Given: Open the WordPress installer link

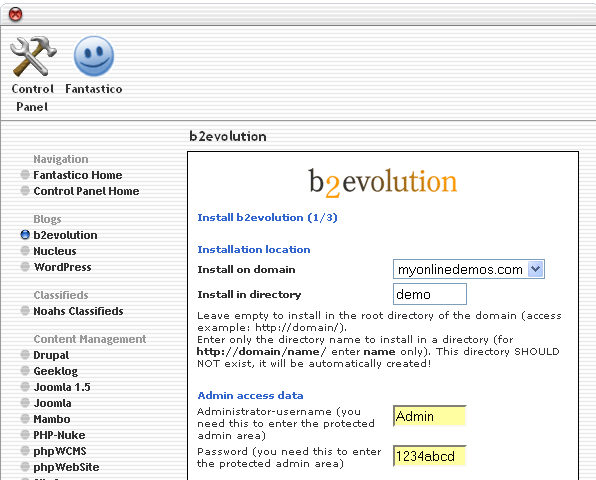Looking at the screenshot, I should pos(62,267).
